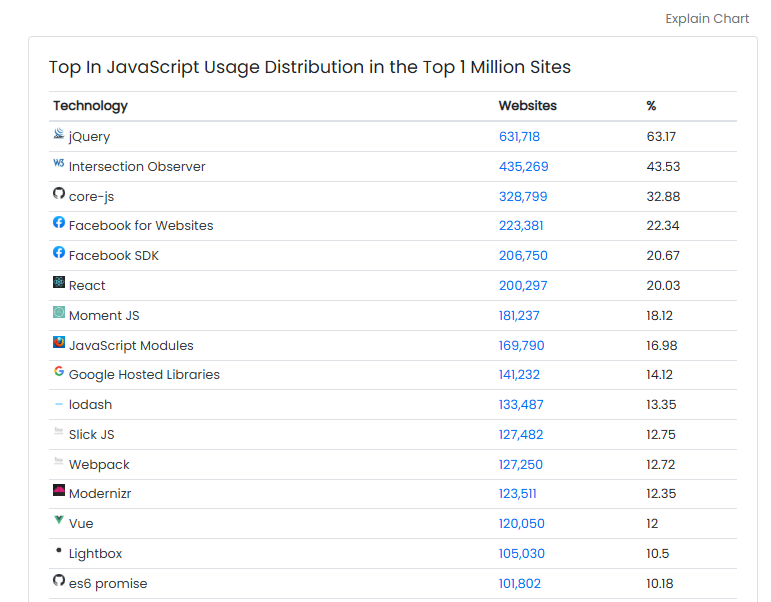Viewport: 771px width, 602px height.
Task: Click the React logo icon
Action: 59,282
